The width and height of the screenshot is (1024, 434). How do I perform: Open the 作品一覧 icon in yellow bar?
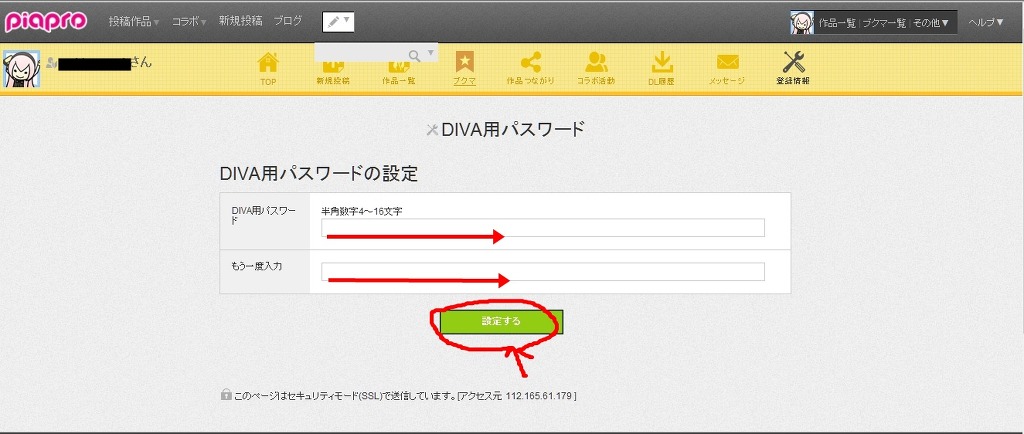pyautogui.click(x=399, y=73)
